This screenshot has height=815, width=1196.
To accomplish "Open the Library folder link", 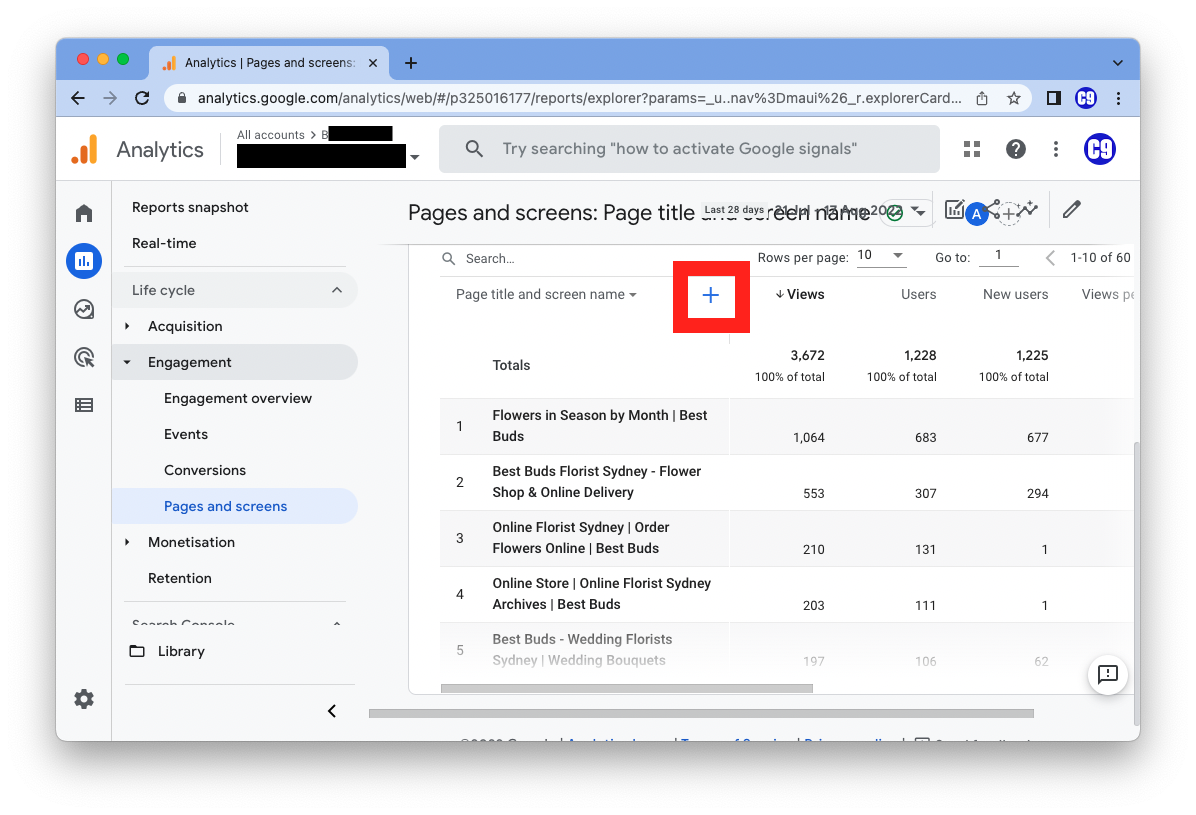I will pyautogui.click(x=181, y=651).
